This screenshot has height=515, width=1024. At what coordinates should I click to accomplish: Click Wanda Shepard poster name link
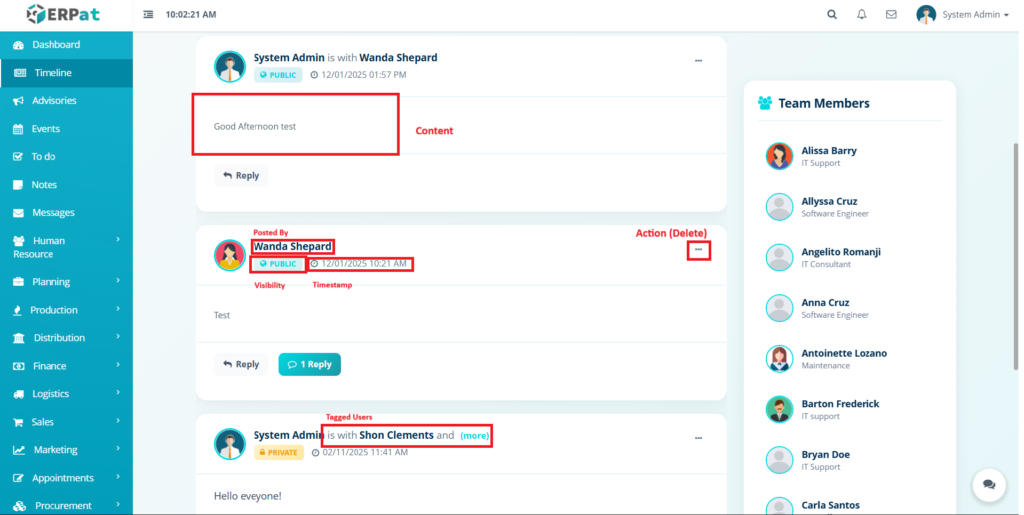[x=293, y=246]
